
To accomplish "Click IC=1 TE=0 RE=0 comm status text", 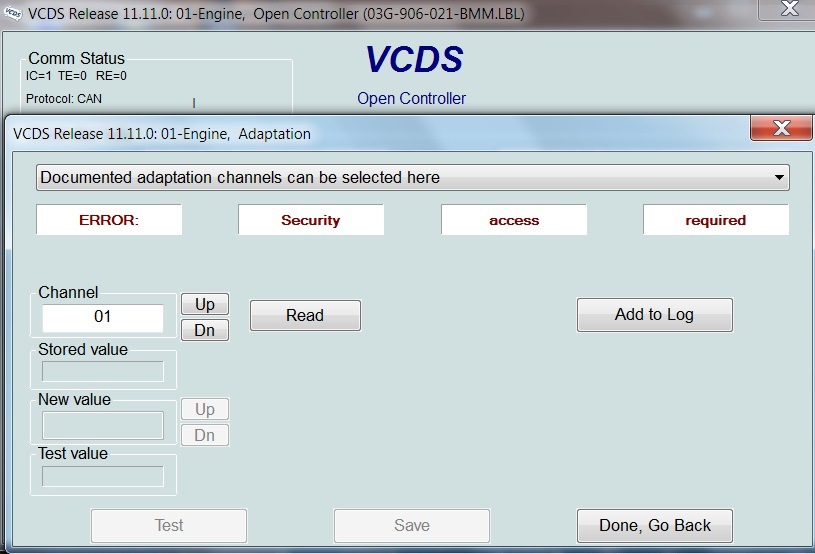I will pyautogui.click(x=76, y=76).
